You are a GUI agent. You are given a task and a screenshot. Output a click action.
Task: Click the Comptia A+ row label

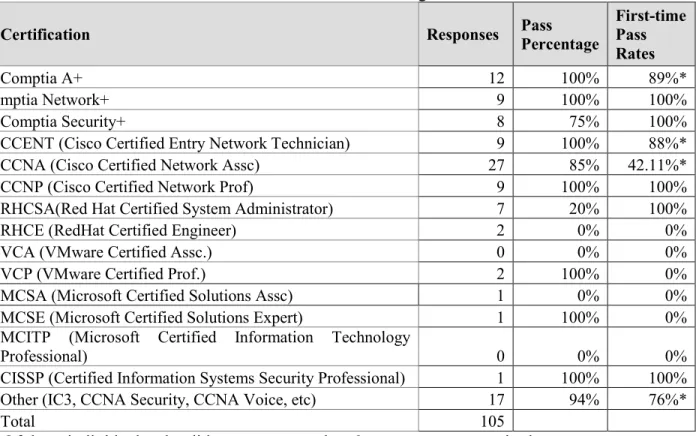pyautogui.click(x=41, y=78)
